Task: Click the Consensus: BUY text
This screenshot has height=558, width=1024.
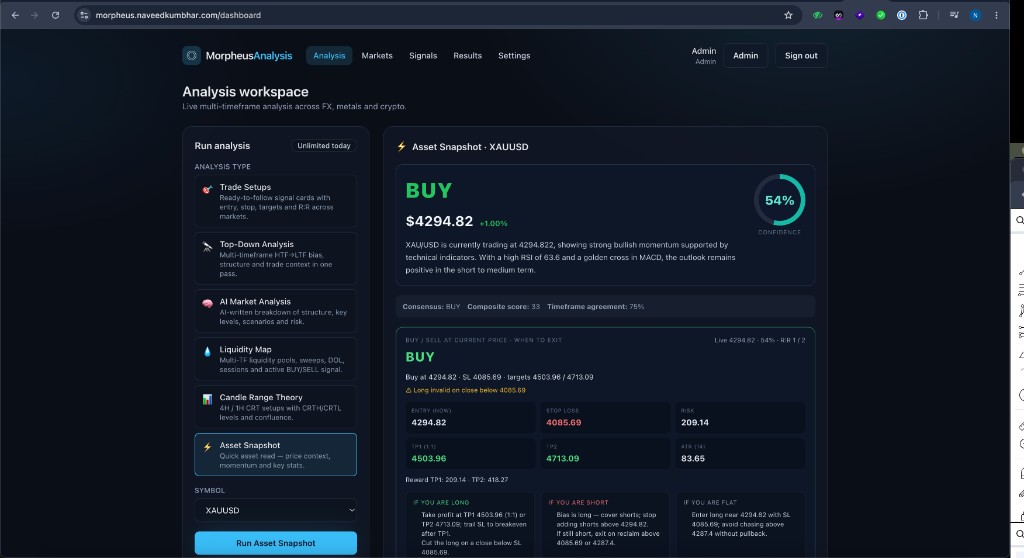Action: [x=431, y=306]
